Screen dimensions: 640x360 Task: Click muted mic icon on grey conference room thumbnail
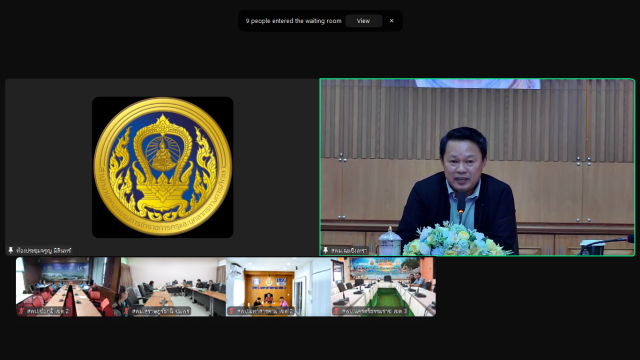pyautogui.click(x=127, y=311)
